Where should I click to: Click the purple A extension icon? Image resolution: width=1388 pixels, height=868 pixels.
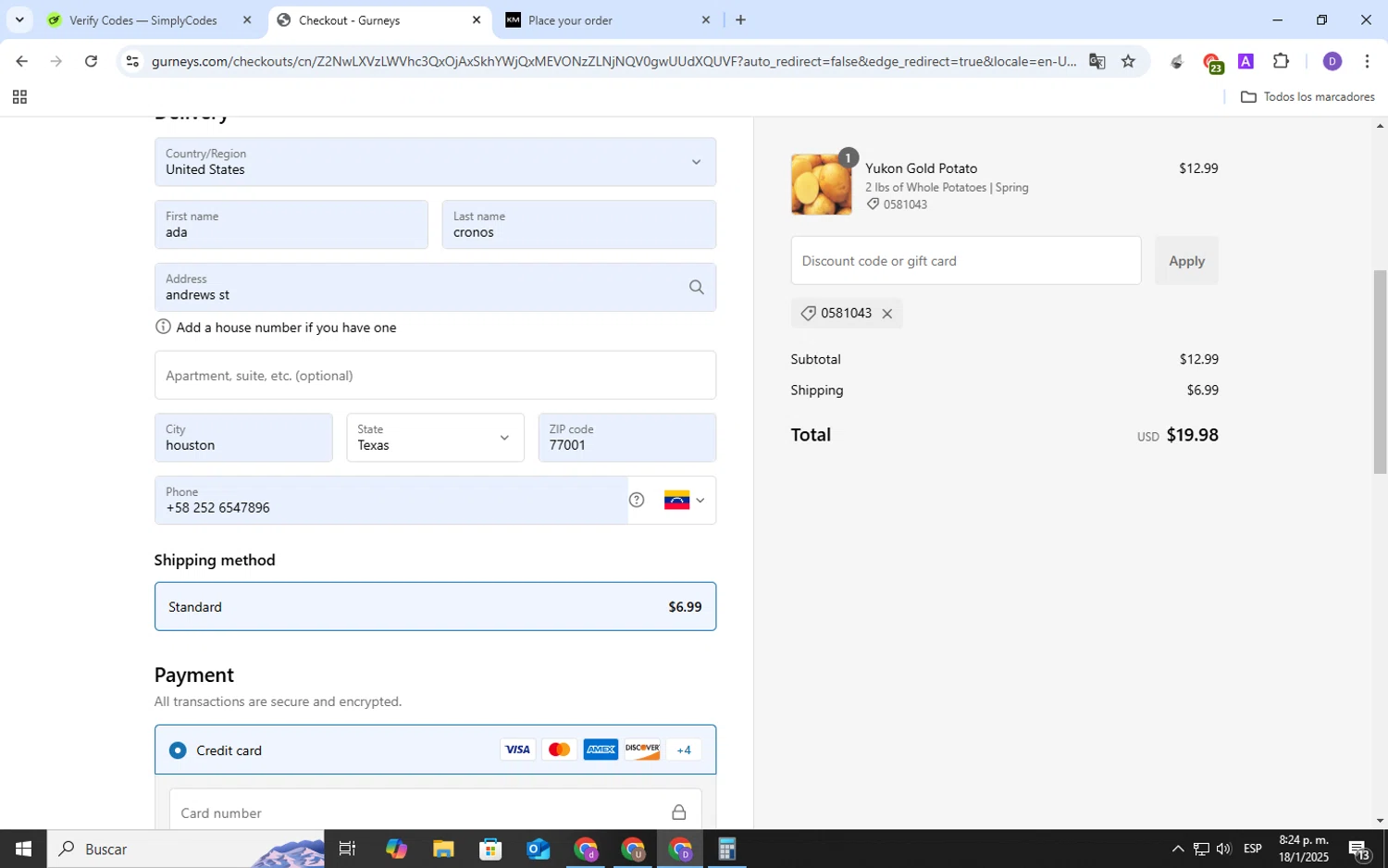coord(1245,62)
